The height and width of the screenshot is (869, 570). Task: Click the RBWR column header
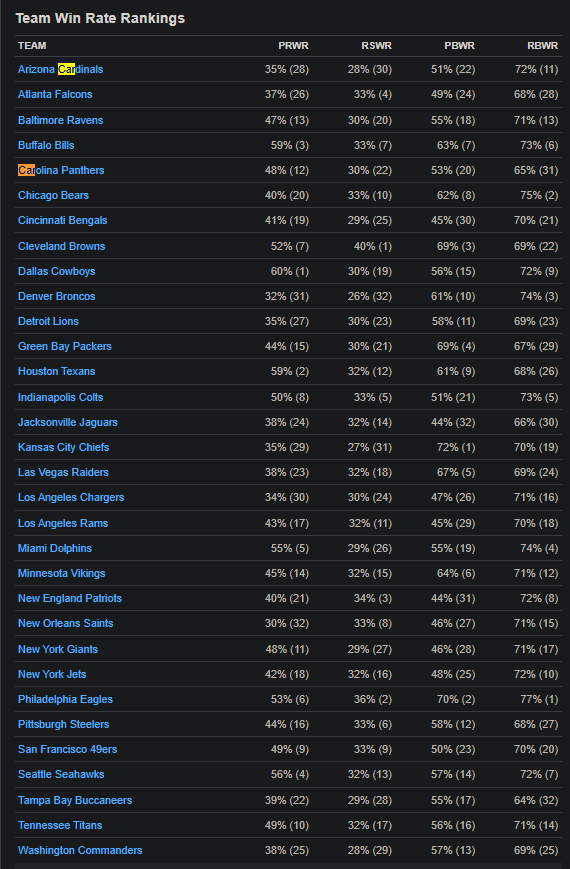[x=543, y=46]
